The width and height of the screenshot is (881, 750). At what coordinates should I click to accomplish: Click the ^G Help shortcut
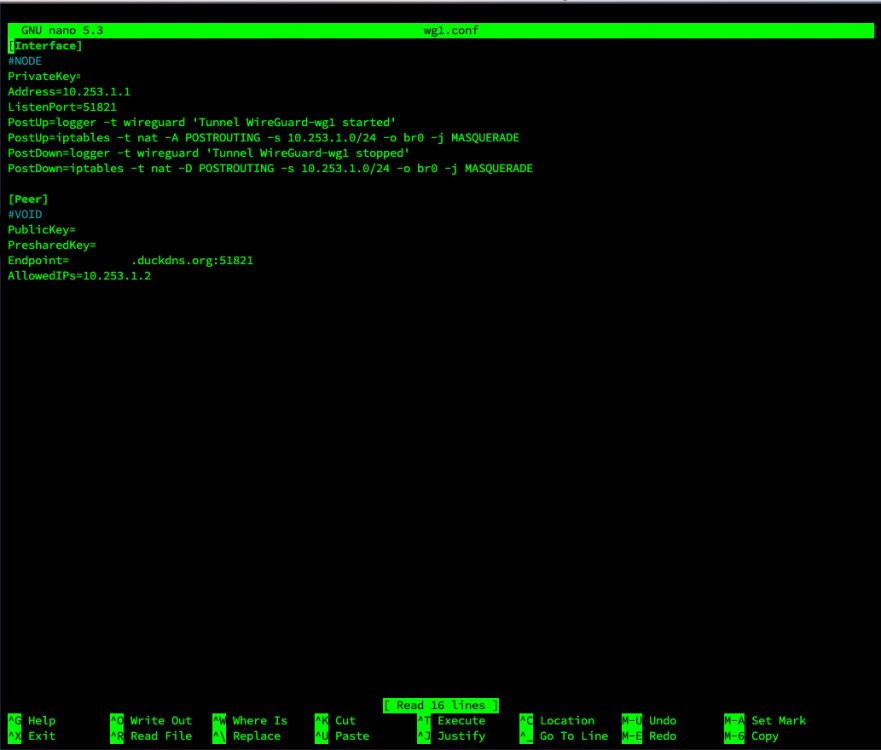pos(32,720)
